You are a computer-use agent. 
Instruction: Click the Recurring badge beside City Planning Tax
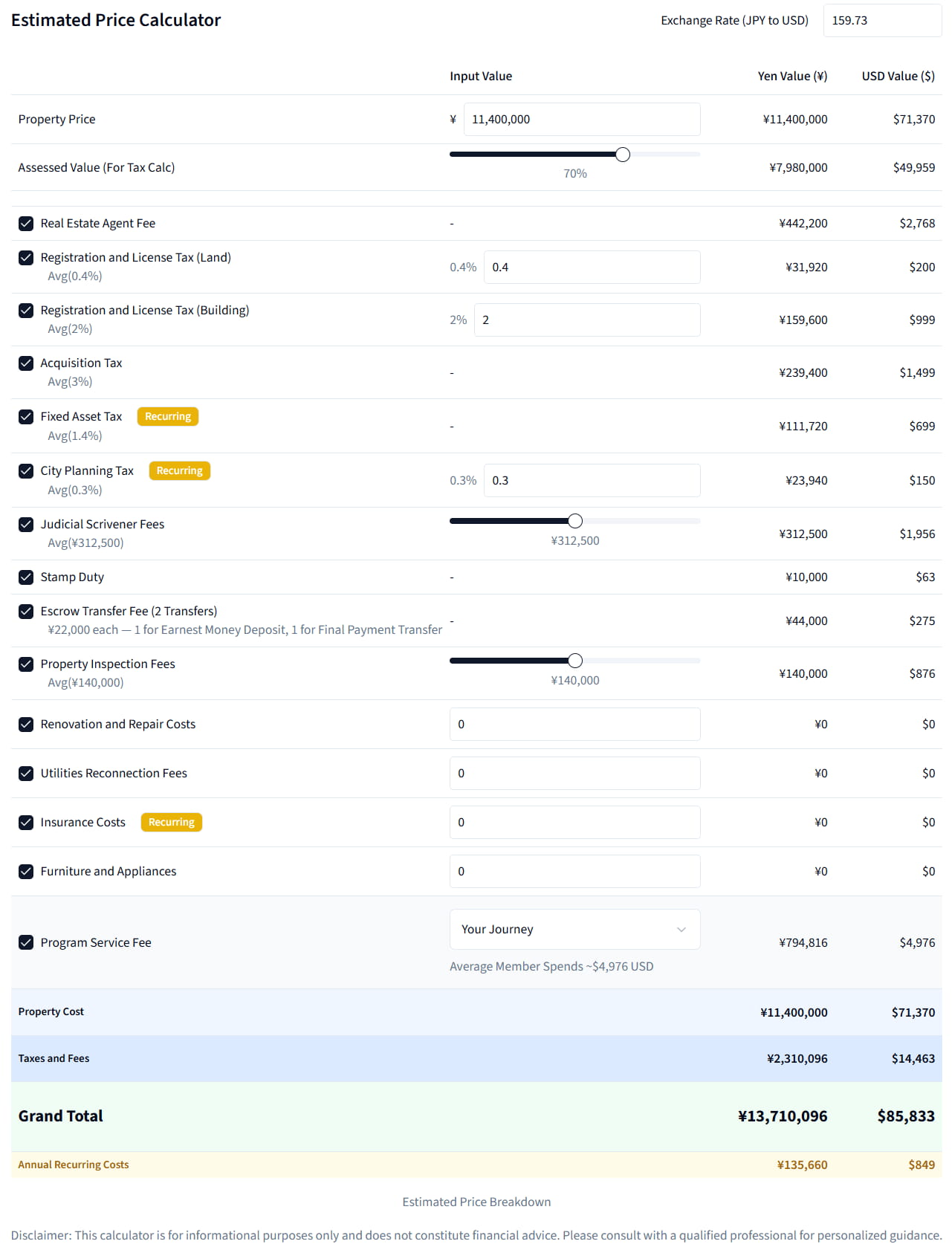point(179,471)
